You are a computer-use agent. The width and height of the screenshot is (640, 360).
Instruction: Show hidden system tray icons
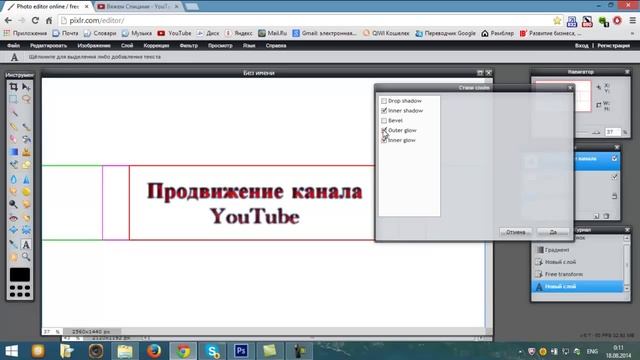pyautogui.click(x=520, y=351)
